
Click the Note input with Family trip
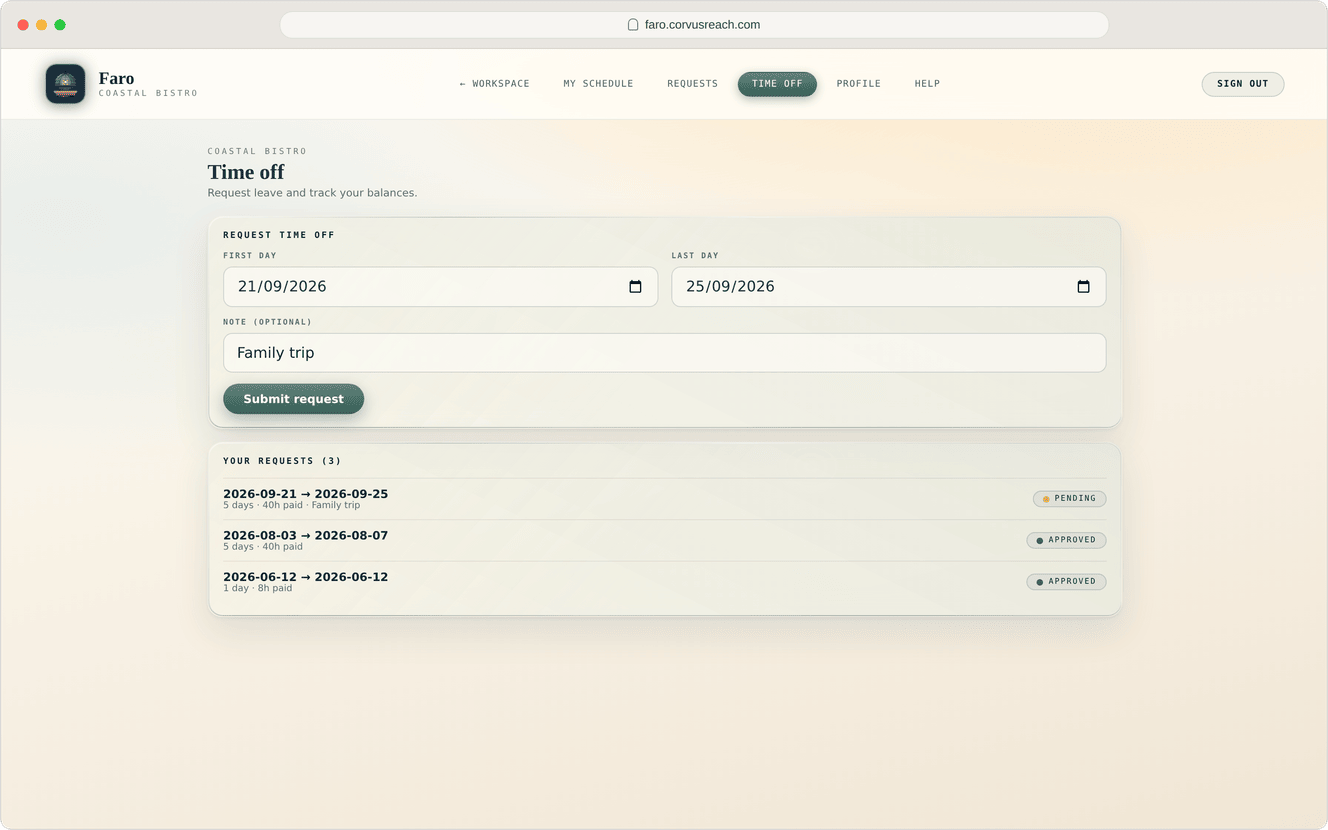click(x=664, y=353)
